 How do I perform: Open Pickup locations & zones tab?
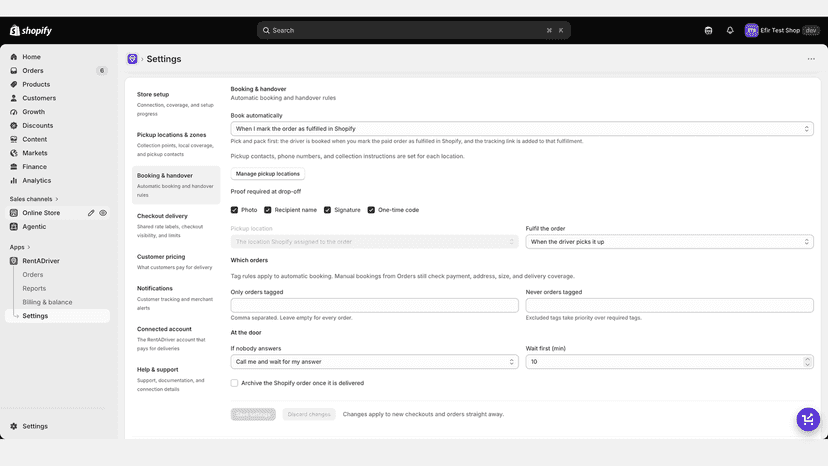(176, 144)
